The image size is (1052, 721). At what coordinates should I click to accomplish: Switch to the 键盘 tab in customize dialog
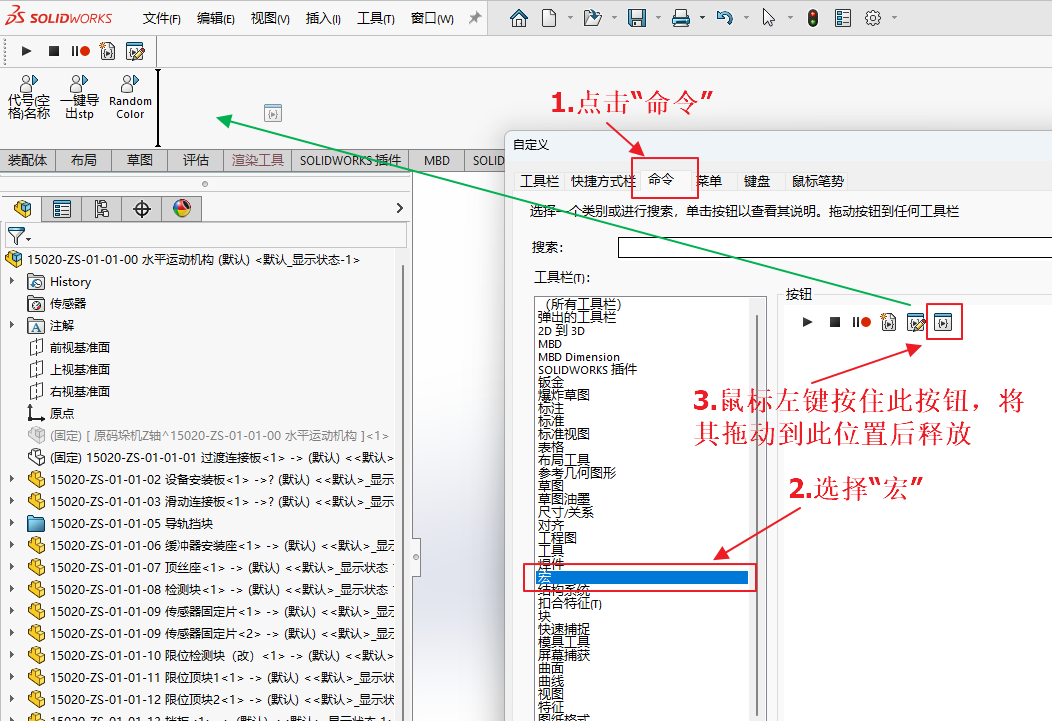click(x=756, y=181)
